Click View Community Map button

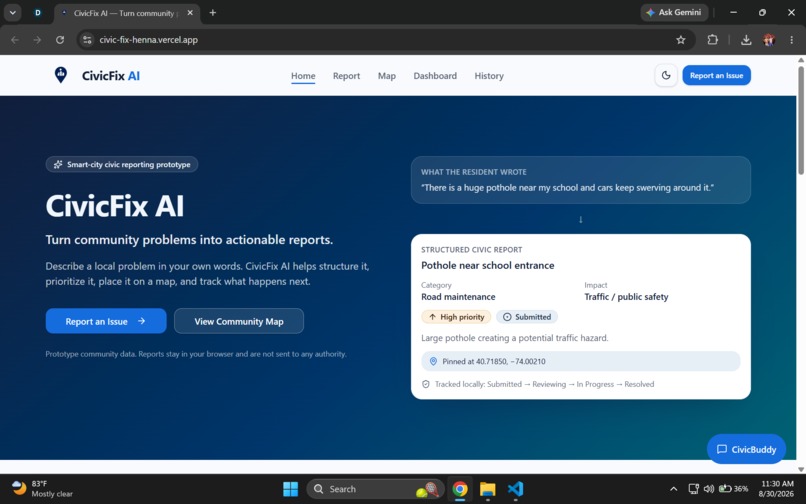tap(239, 321)
